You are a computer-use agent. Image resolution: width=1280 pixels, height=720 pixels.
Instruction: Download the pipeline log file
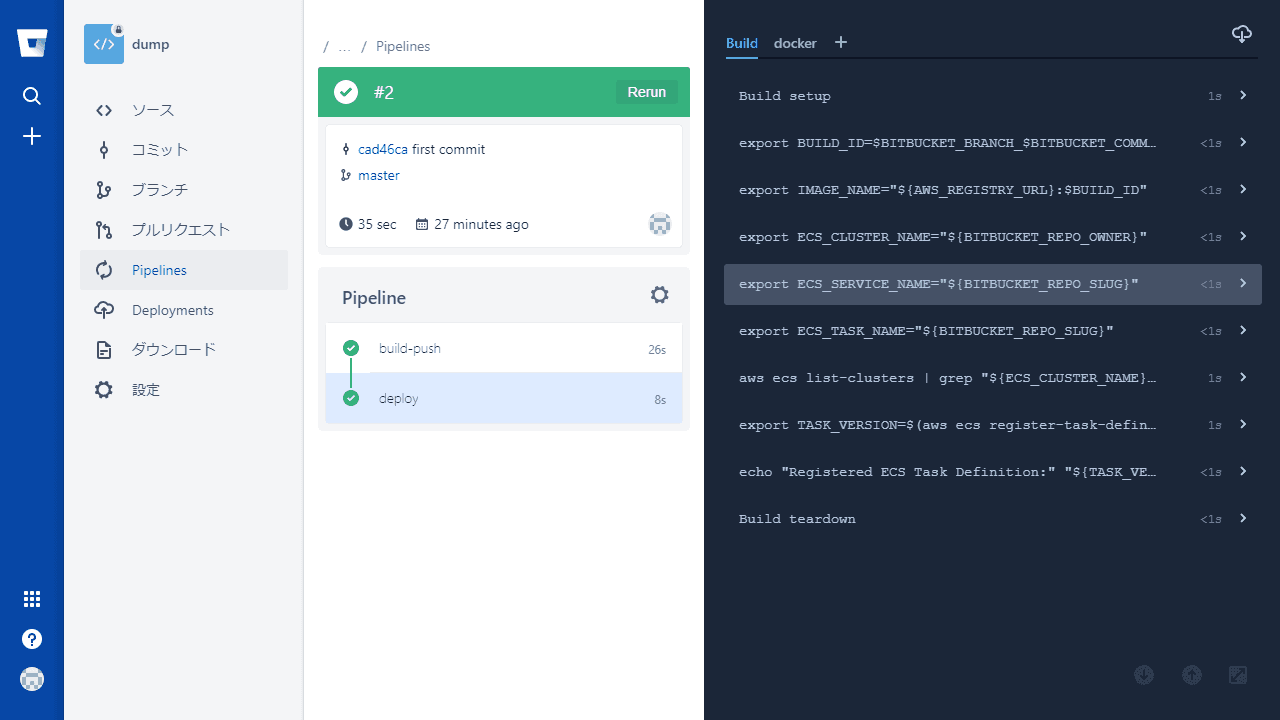click(1242, 34)
